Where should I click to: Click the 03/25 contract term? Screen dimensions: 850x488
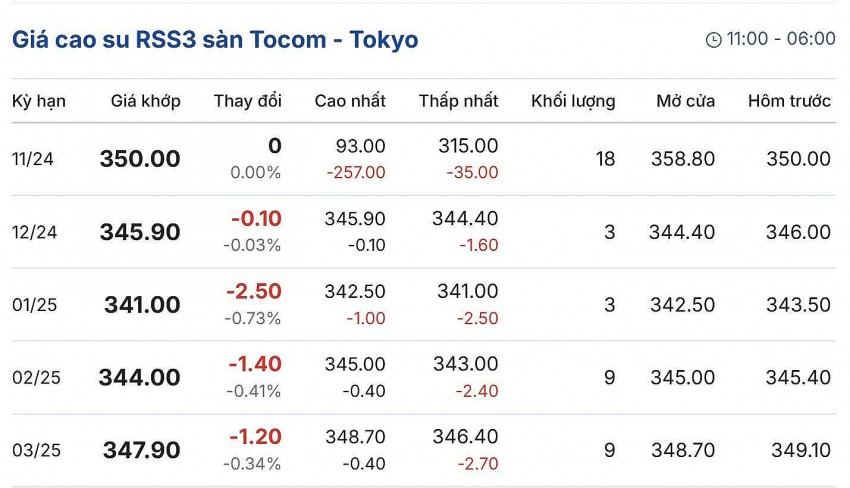tap(36, 451)
